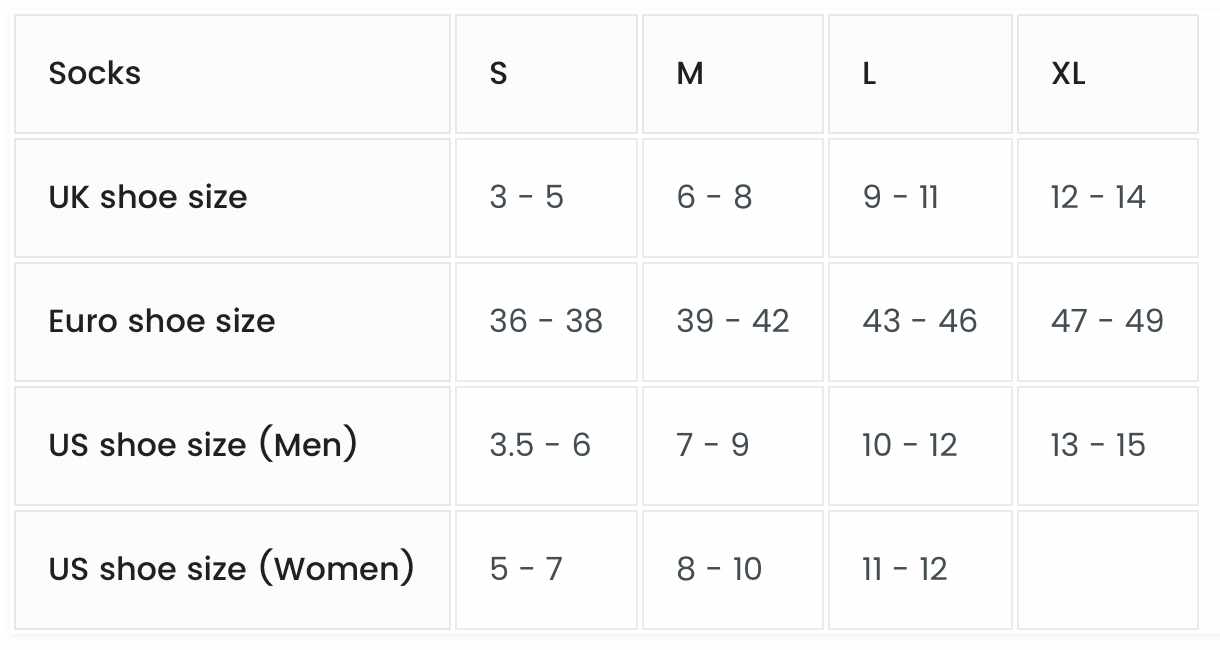Select the XL size column header
Viewport: 1220px width, 650px height.
coord(1108,74)
